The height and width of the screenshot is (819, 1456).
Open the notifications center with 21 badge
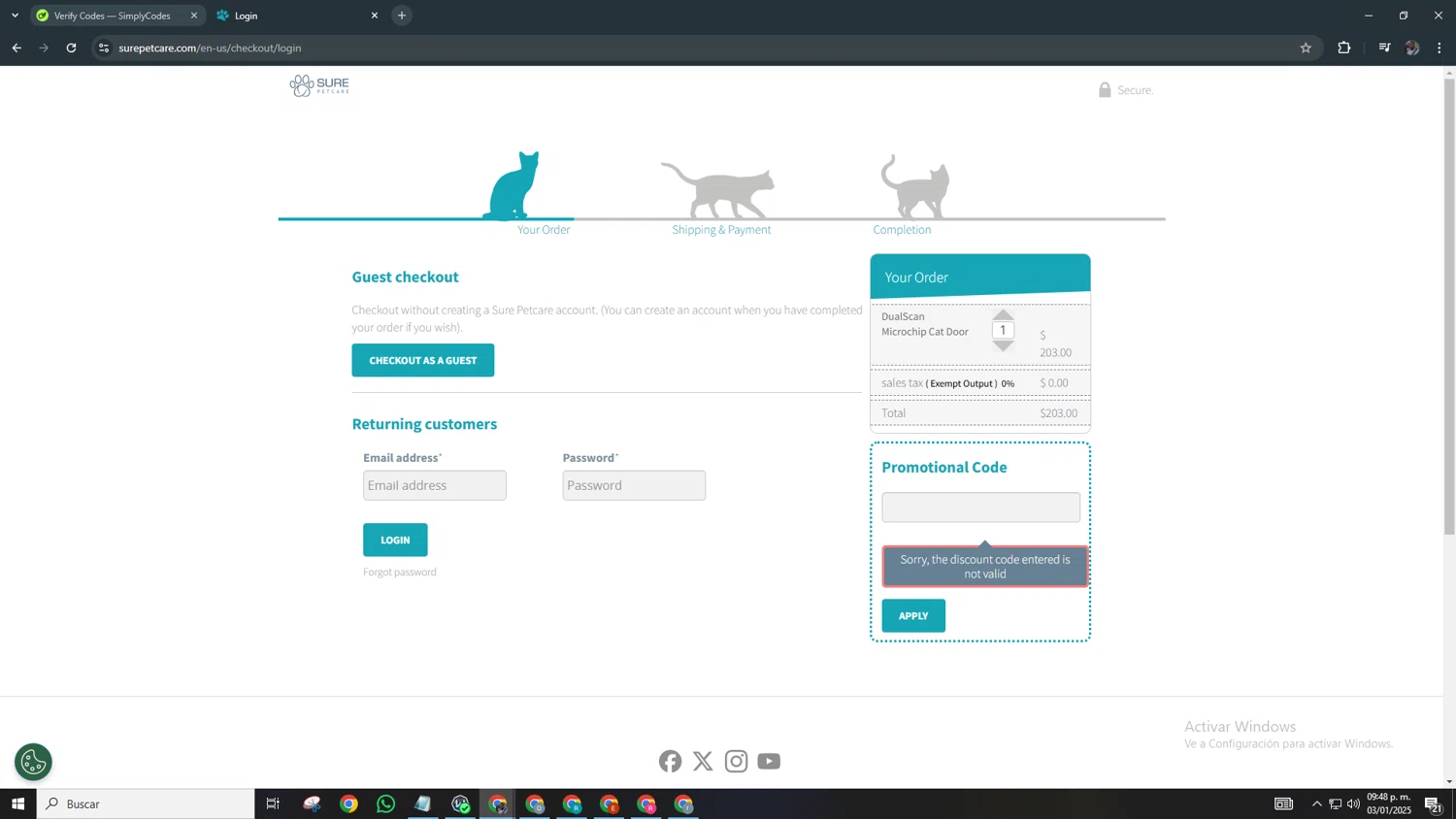(1433, 803)
